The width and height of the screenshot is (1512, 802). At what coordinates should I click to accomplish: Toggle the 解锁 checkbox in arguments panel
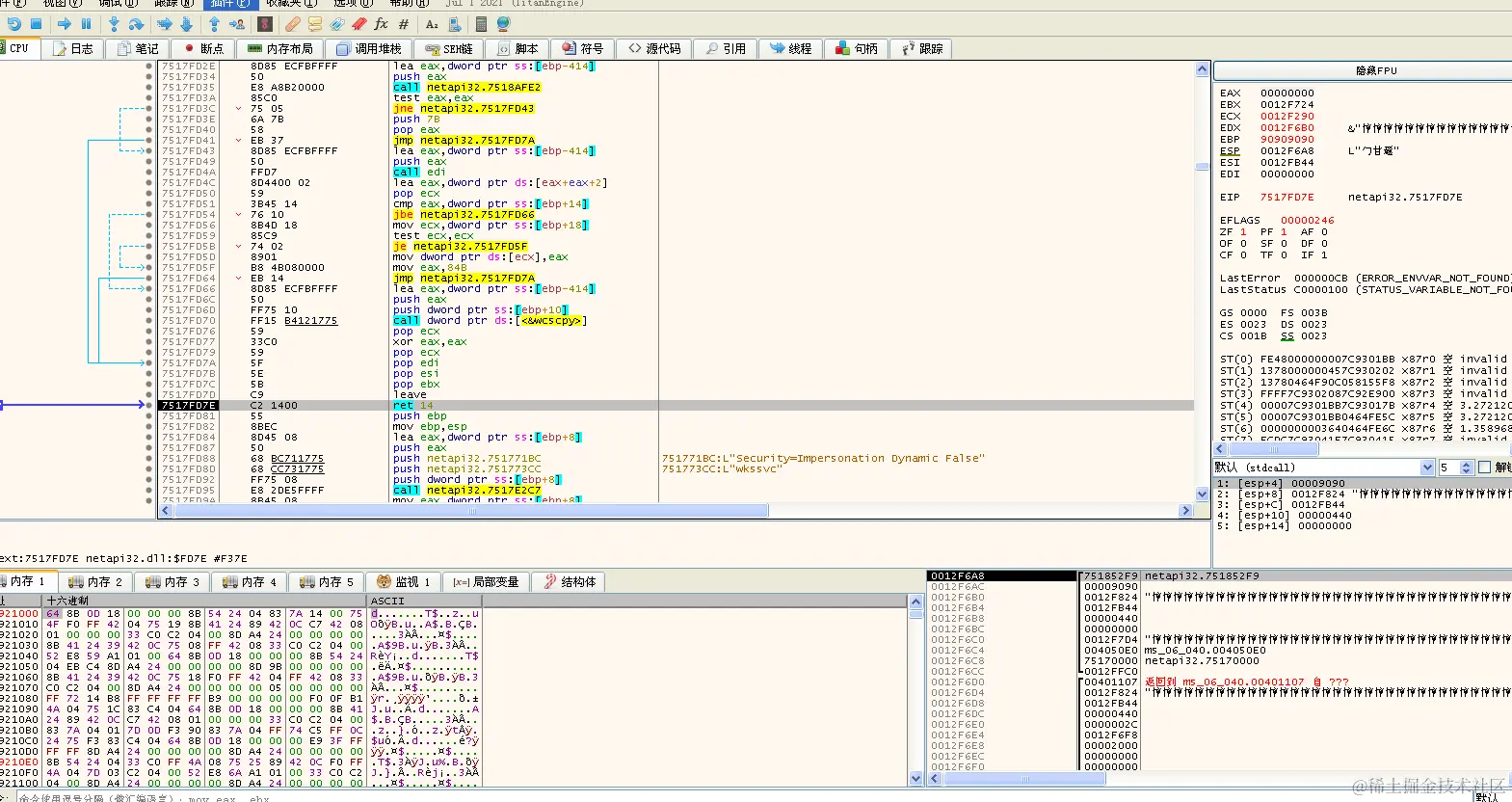click(1485, 468)
